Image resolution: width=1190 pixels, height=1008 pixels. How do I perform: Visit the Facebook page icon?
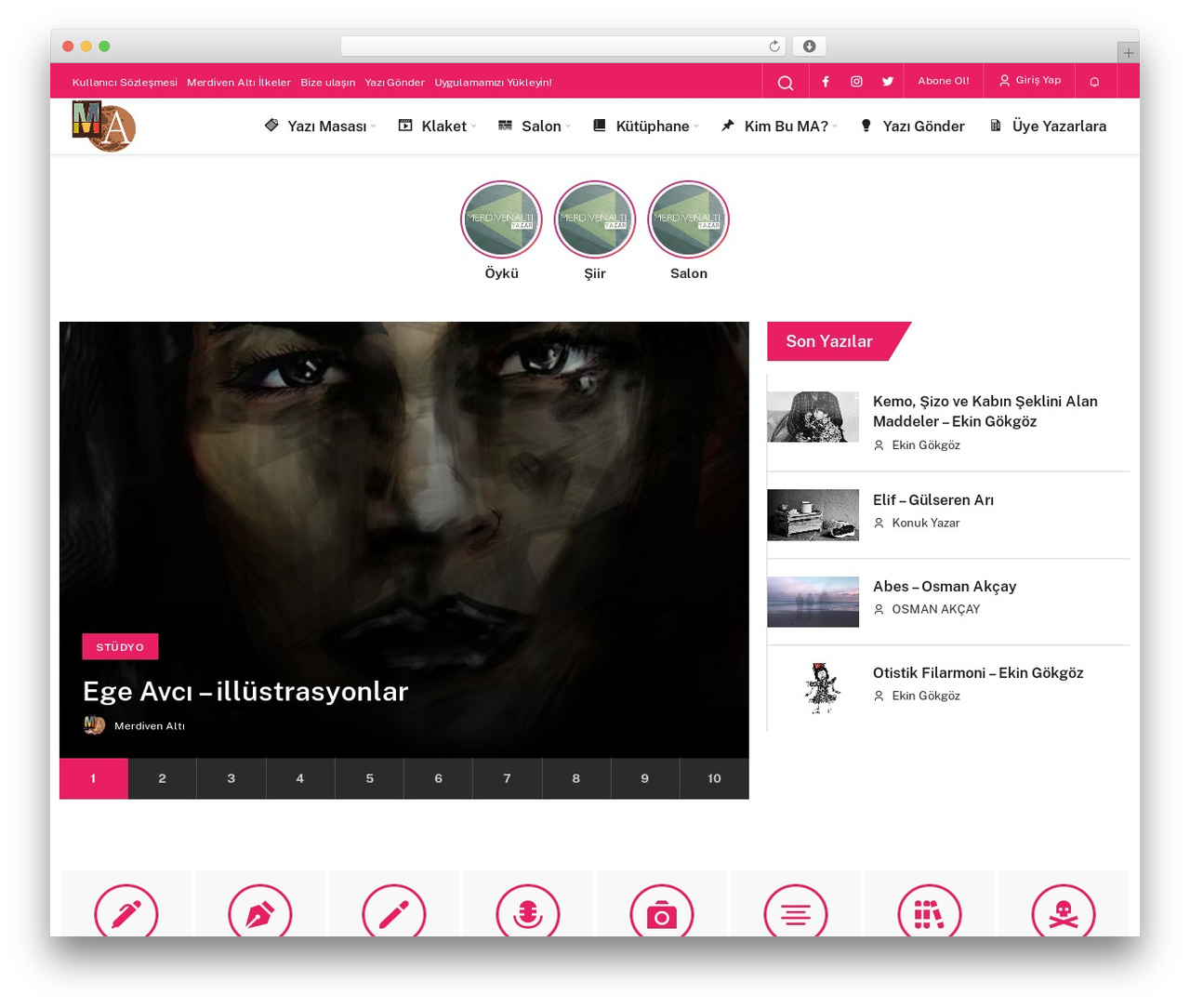tap(826, 82)
